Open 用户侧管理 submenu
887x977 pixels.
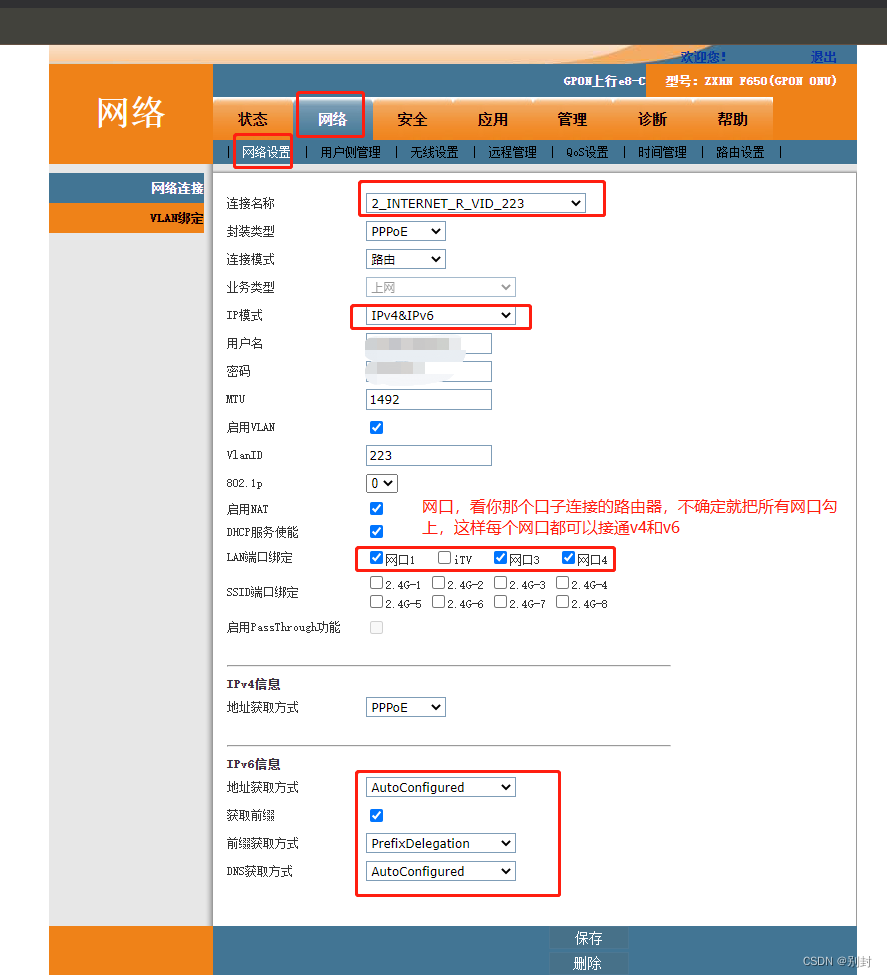[351, 152]
